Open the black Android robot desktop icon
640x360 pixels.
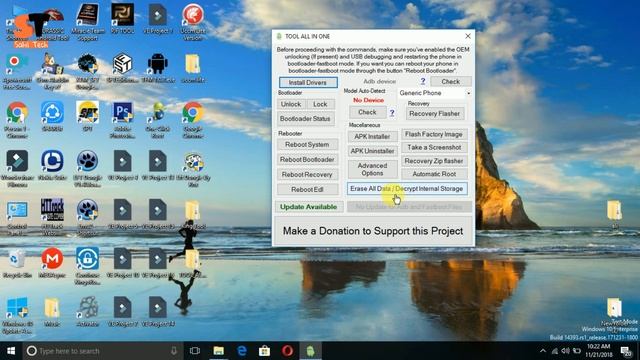tap(158, 64)
